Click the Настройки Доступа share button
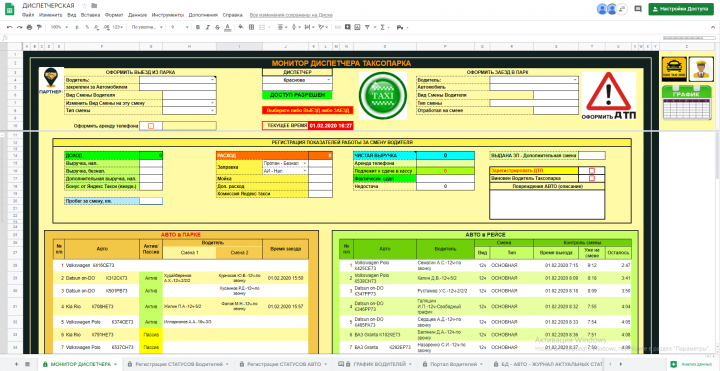 (681, 9)
